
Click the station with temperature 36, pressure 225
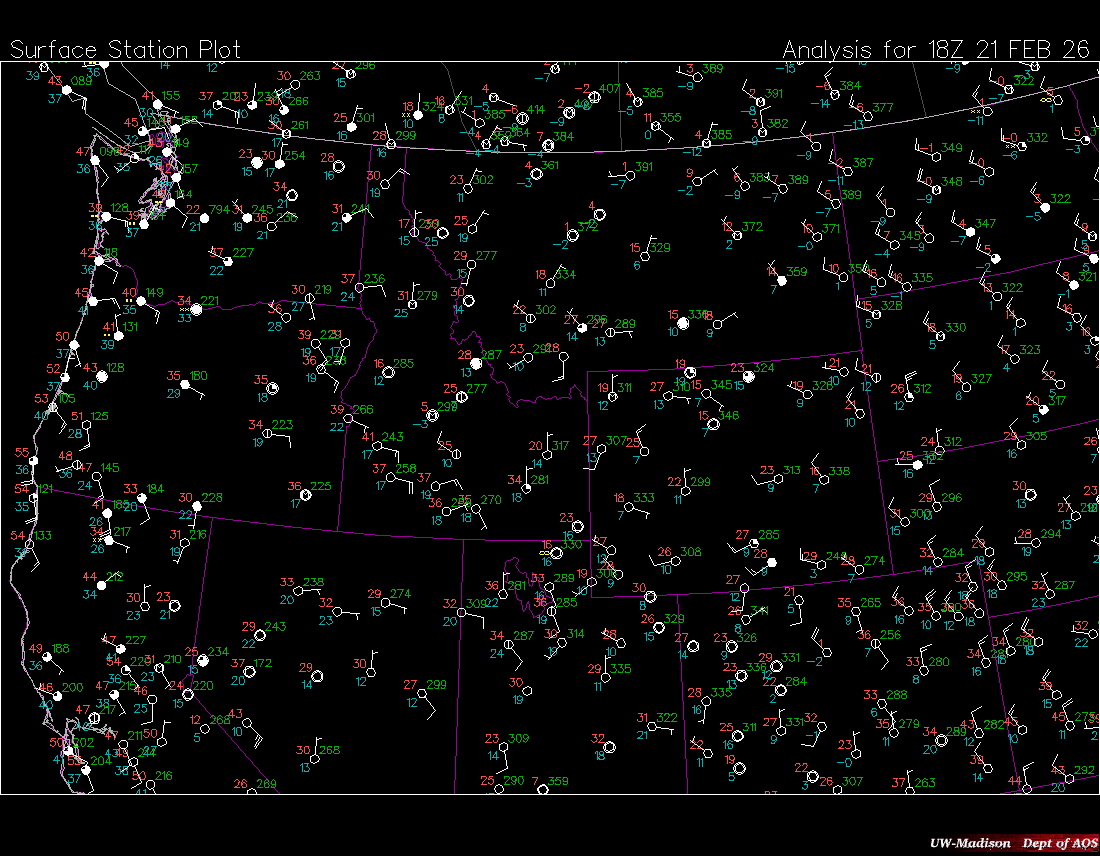pos(307,495)
